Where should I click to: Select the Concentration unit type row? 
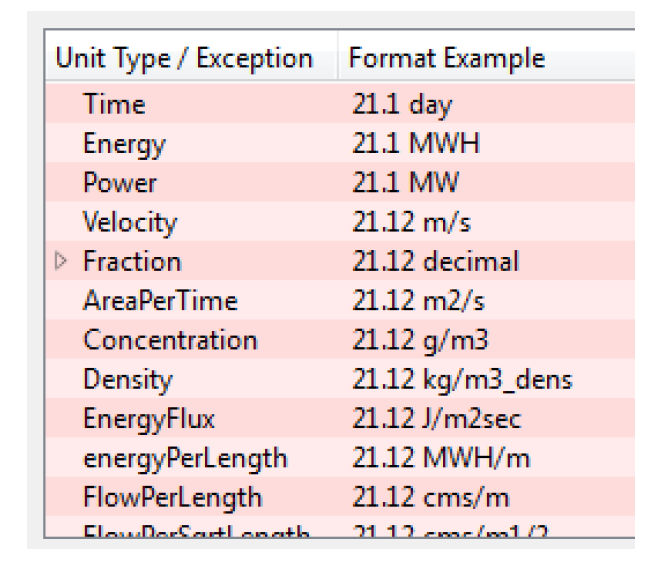click(170, 340)
